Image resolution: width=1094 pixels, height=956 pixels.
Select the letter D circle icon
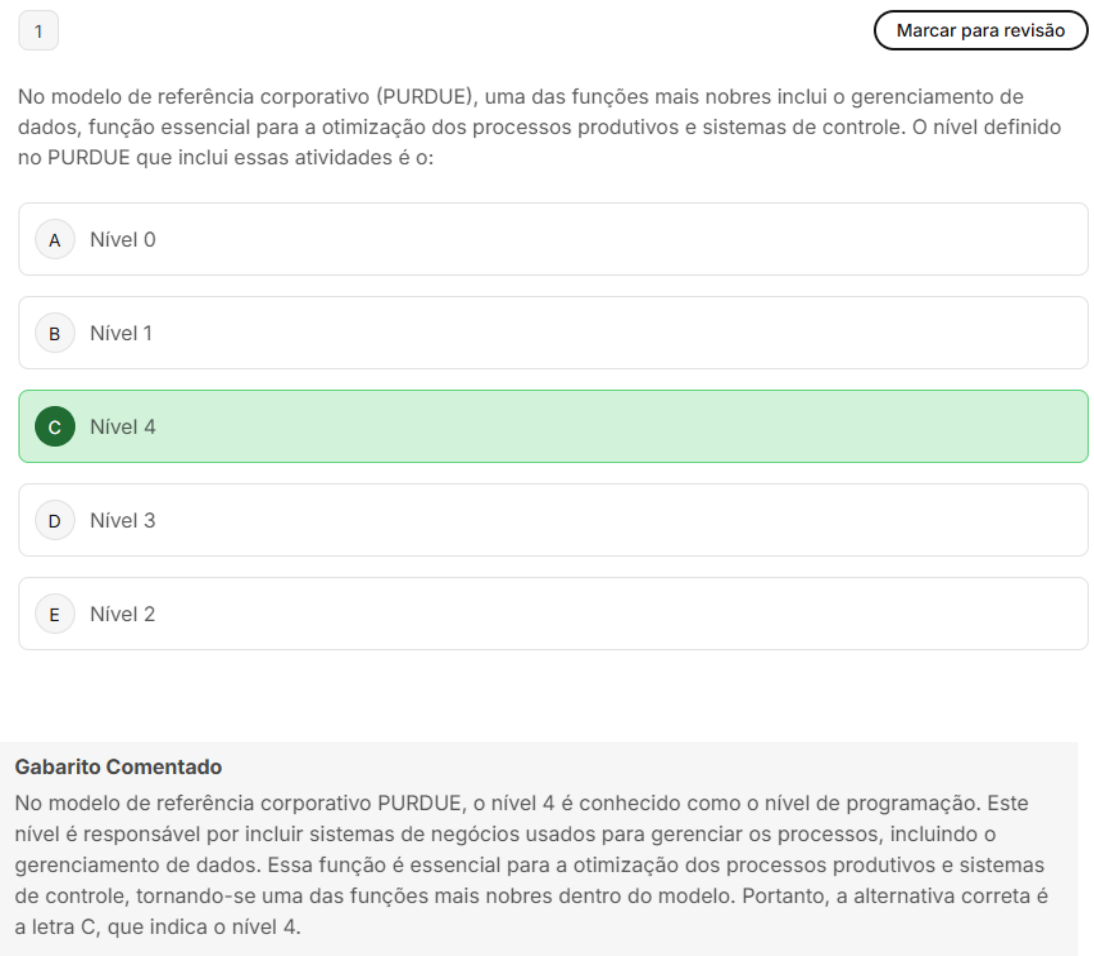[x=54, y=521]
